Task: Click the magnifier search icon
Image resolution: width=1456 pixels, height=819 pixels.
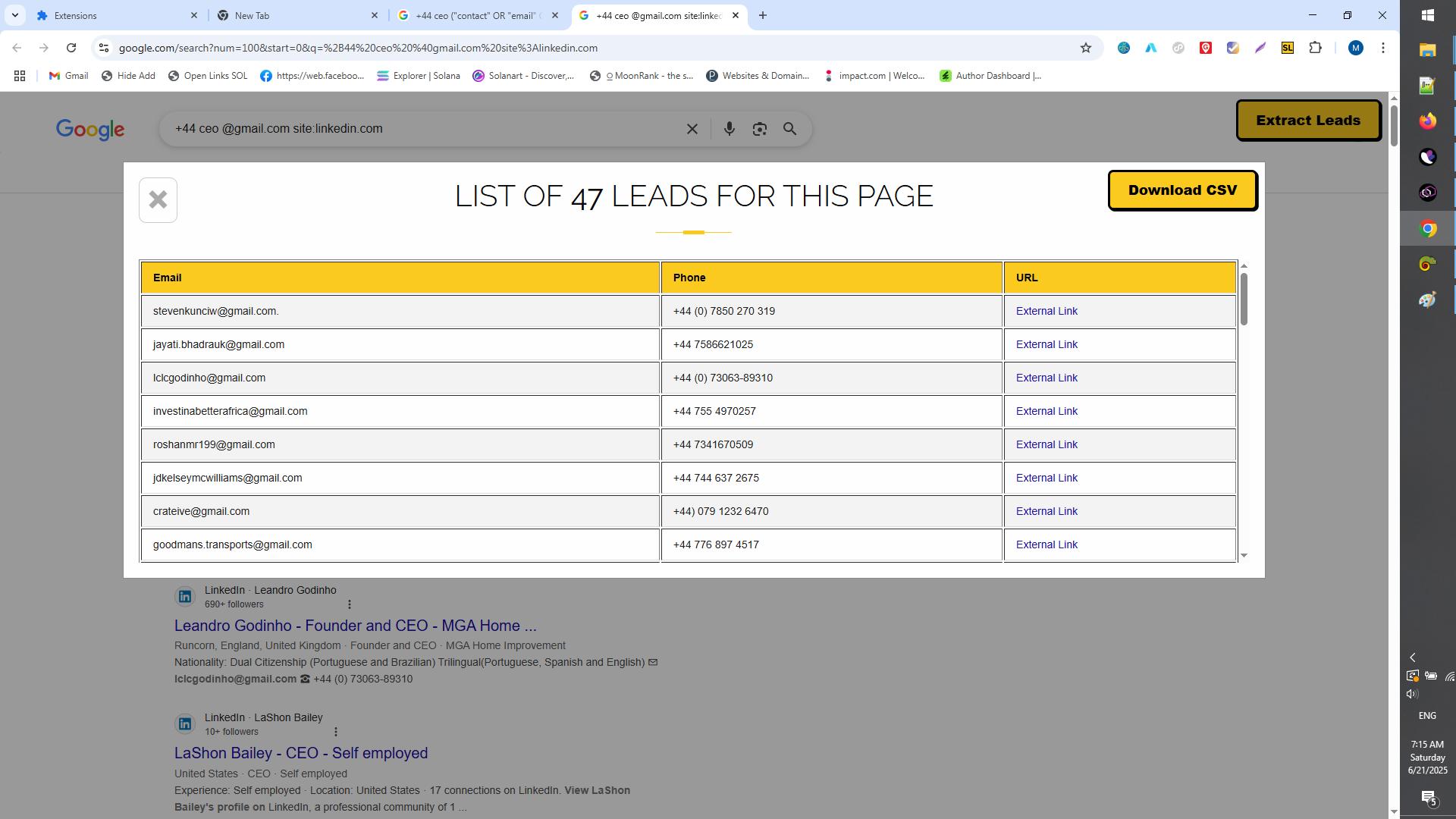Action: [x=789, y=129]
